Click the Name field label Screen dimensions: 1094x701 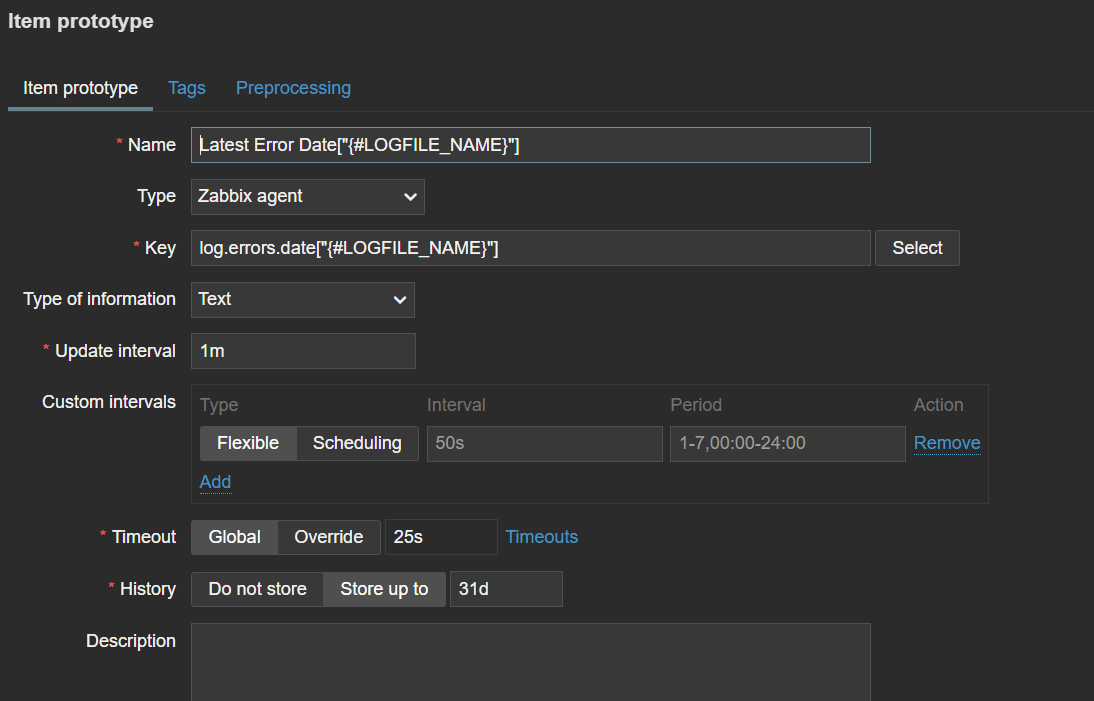coord(151,145)
